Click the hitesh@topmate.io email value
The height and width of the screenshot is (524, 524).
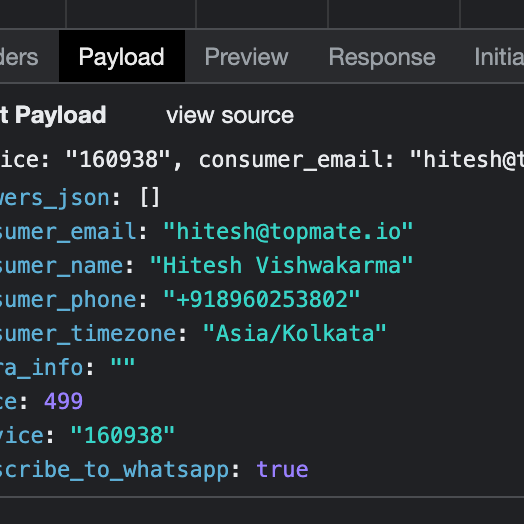(288, 231)
